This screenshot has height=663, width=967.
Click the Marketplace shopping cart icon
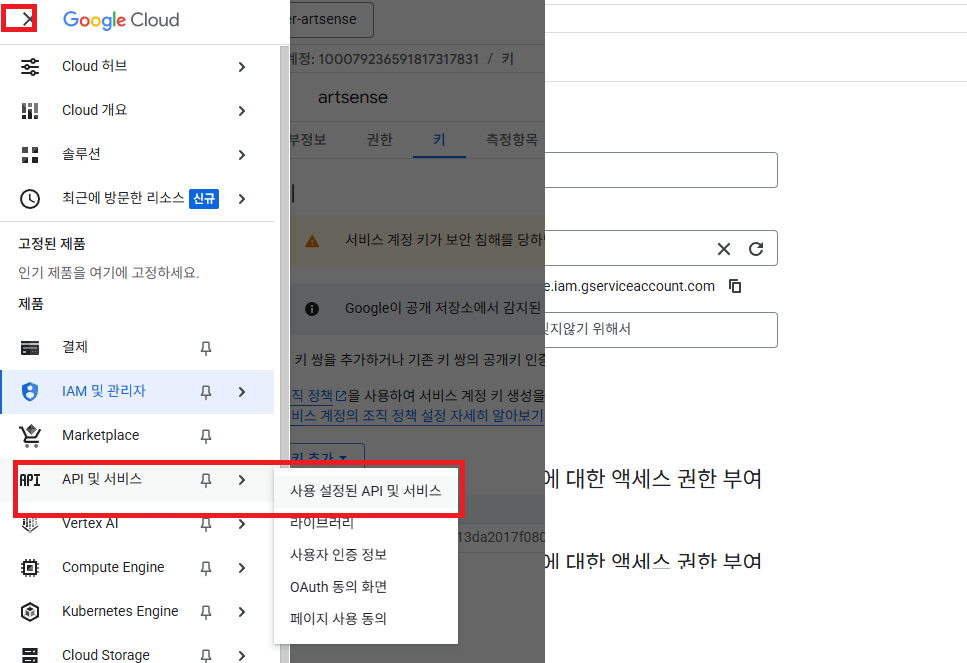30,436
